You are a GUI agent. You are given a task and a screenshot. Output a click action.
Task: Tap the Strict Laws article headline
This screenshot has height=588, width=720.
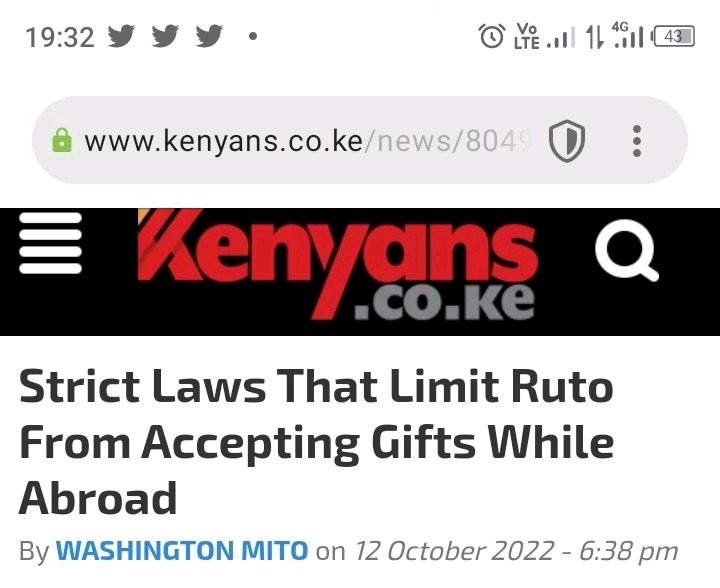(317, 442)
